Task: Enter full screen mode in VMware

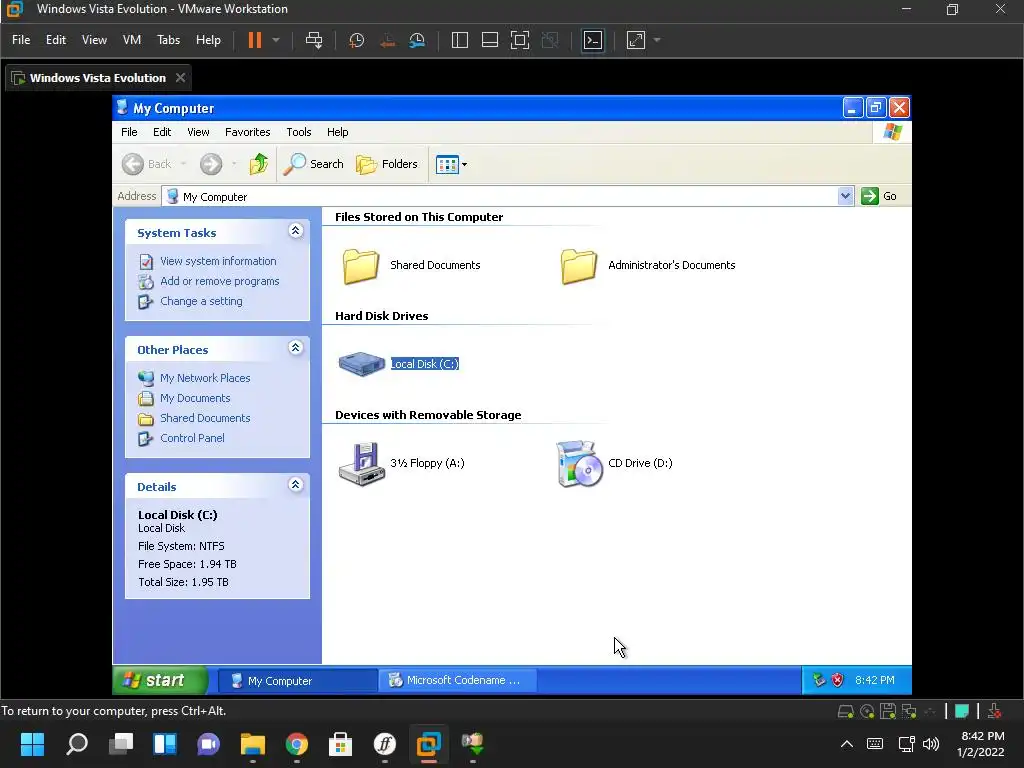Action: pyautogui.click(x=520, y=40)
